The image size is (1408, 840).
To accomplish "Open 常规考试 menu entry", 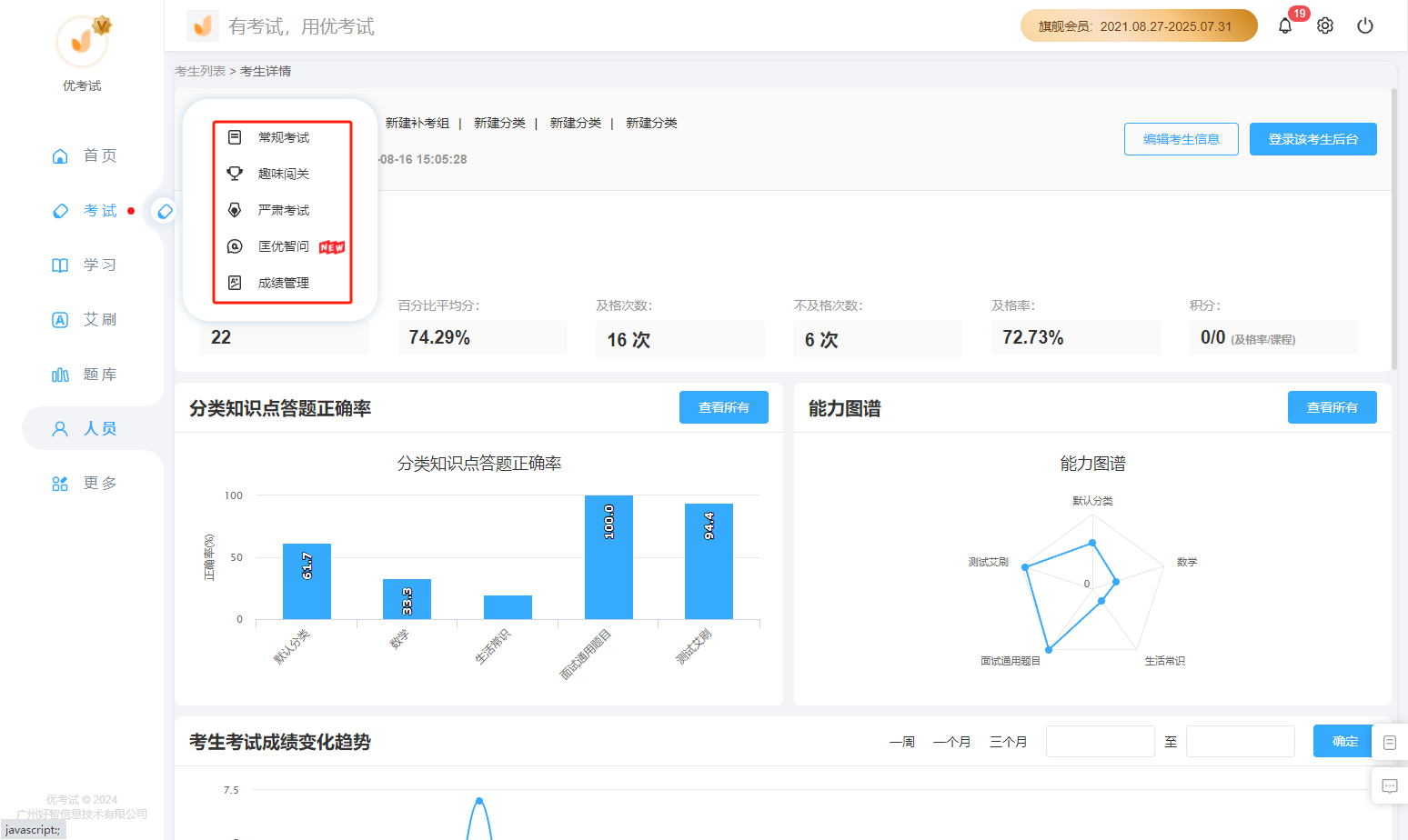I will [283, 137].
